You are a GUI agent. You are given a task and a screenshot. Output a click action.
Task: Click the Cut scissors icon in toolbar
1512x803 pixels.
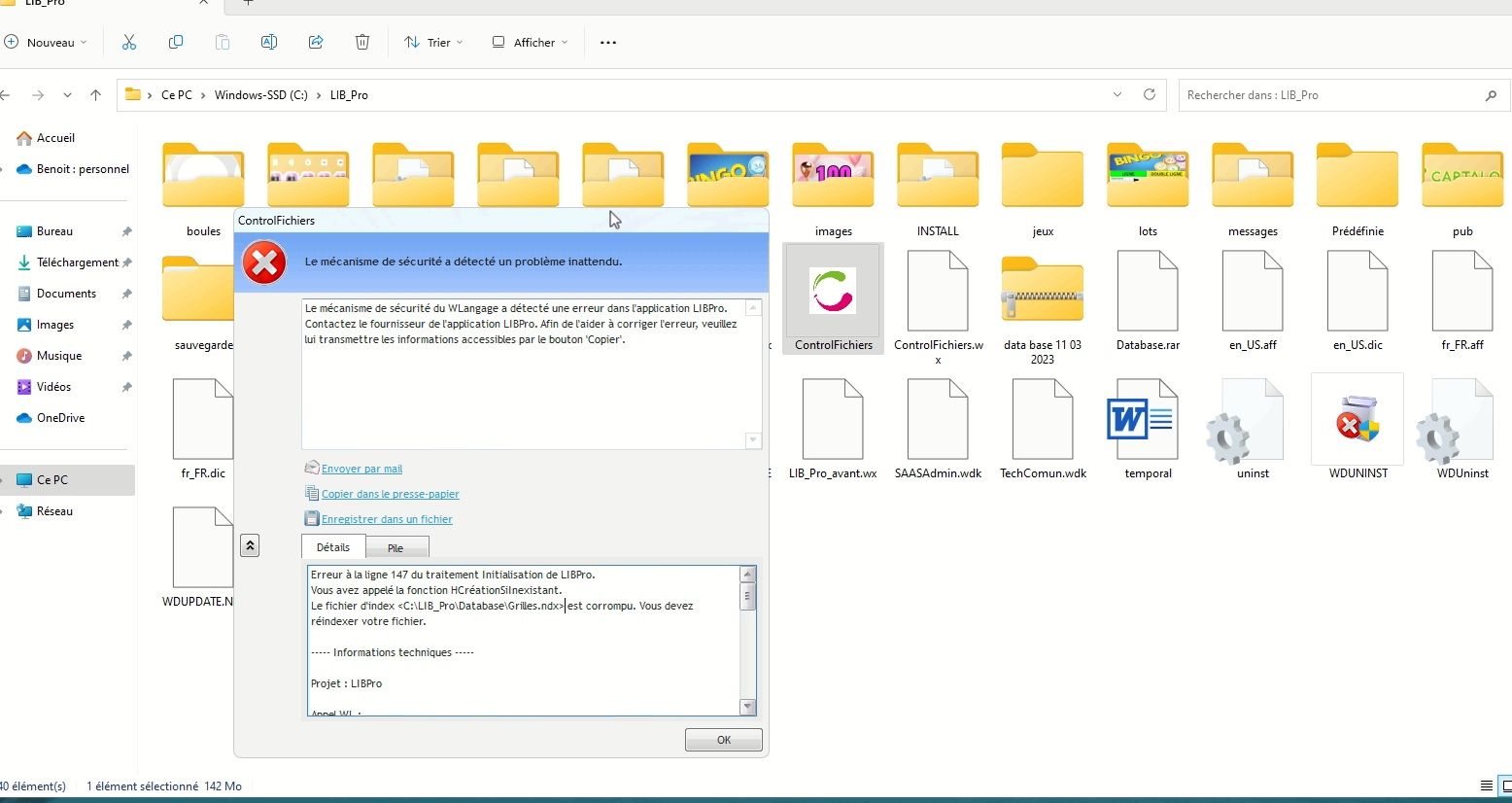coord(129,42)
